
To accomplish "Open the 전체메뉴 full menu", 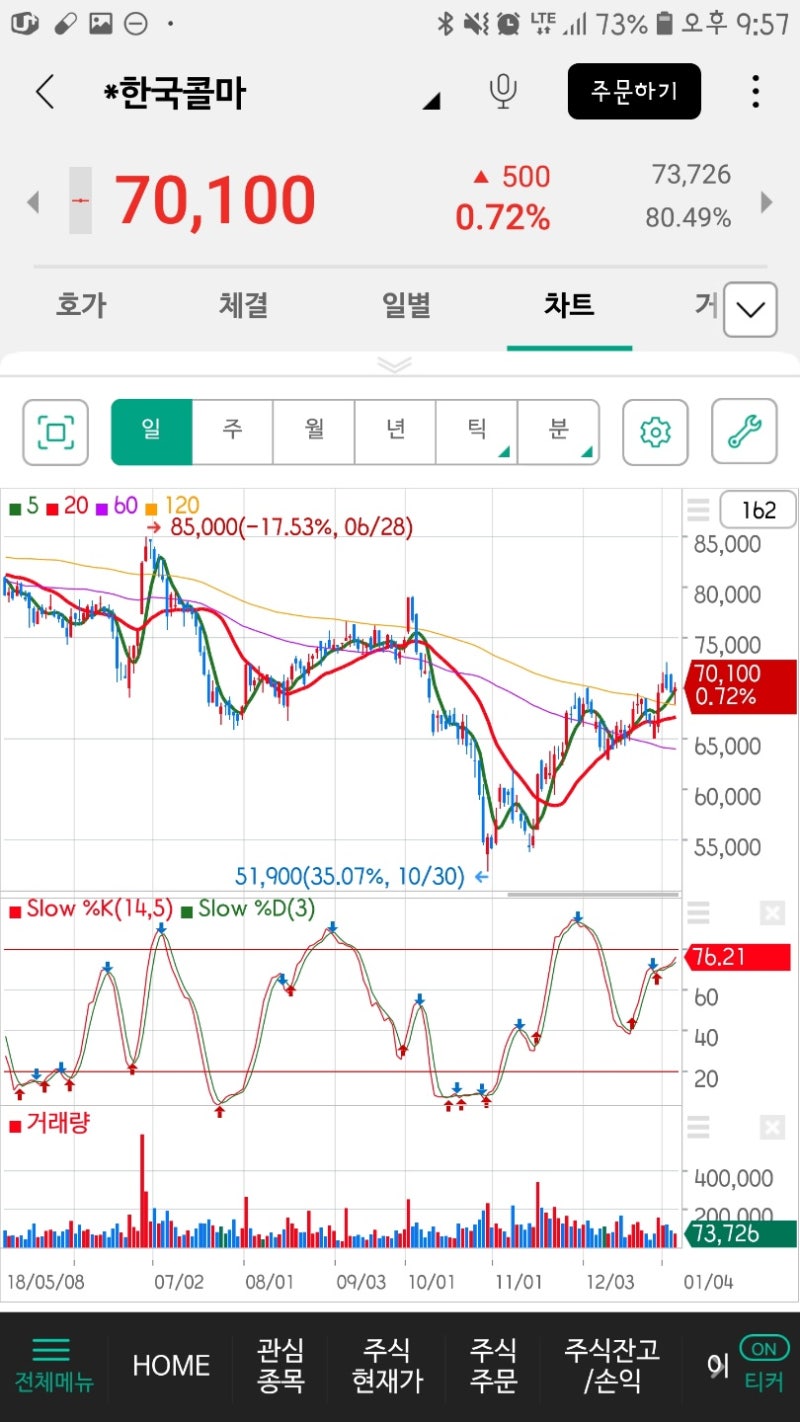I will click(53, 1366).
